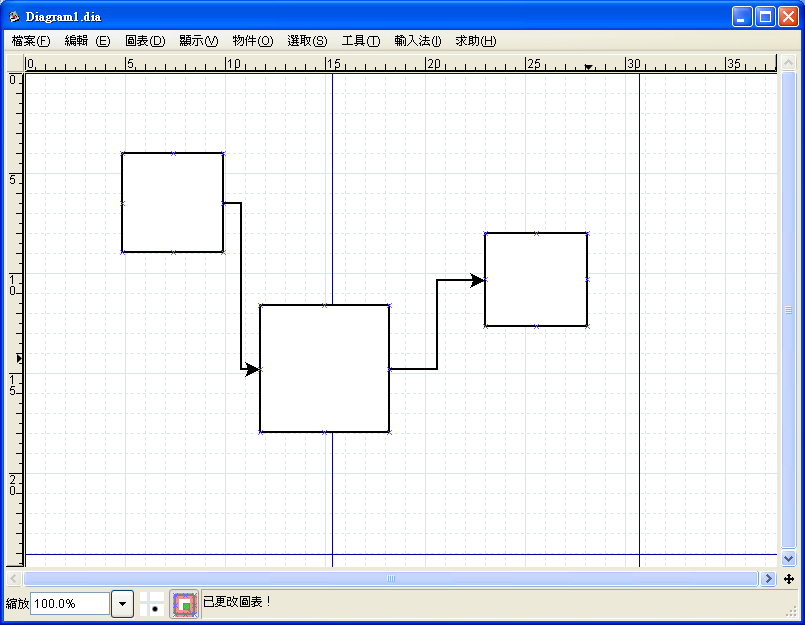Click the horizontal scrollbar left arrow
The image size is (805, 625).
[14, 579]
